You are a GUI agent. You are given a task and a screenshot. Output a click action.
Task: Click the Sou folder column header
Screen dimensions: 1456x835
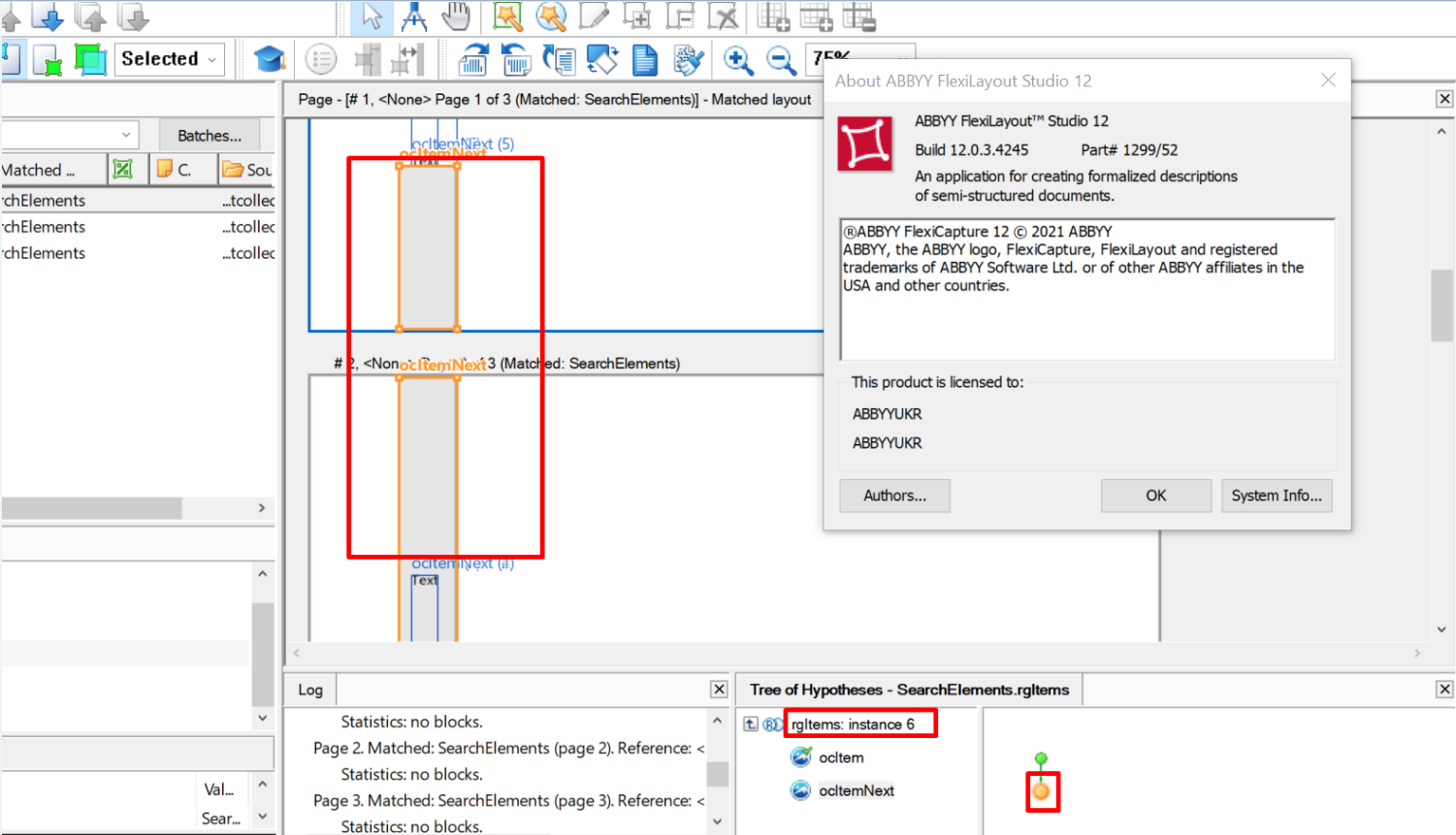point(246,170)
